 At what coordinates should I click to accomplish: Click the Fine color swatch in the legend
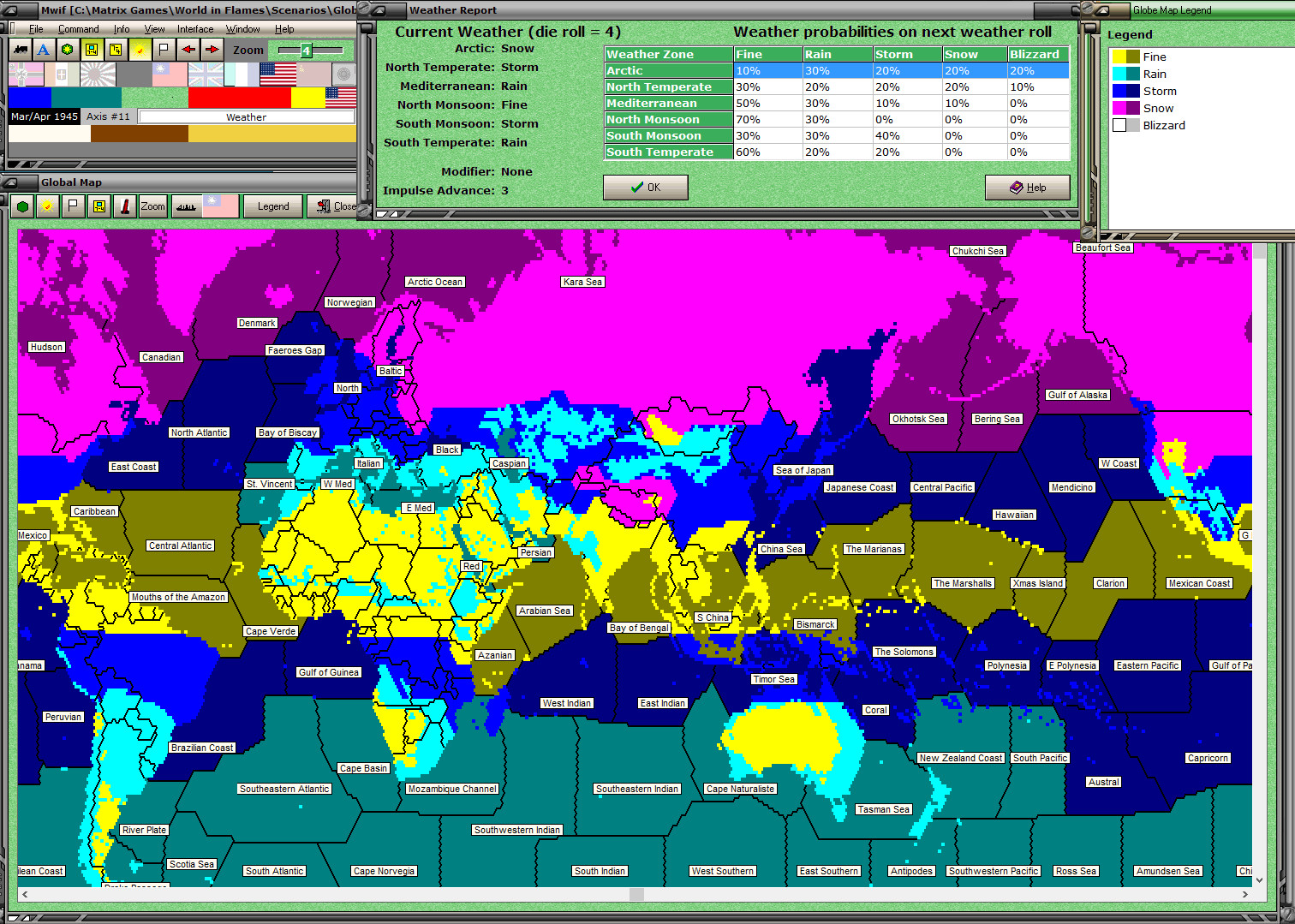click(x=1125, y=57)
